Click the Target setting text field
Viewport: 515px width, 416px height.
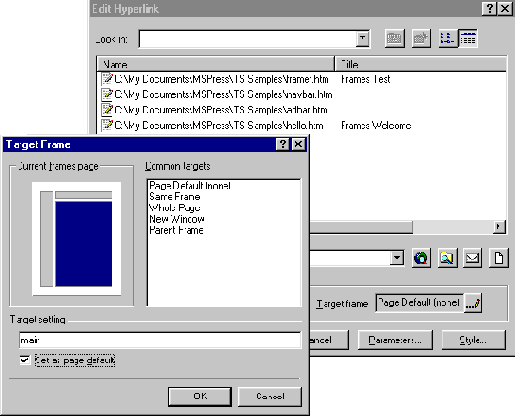160,340
